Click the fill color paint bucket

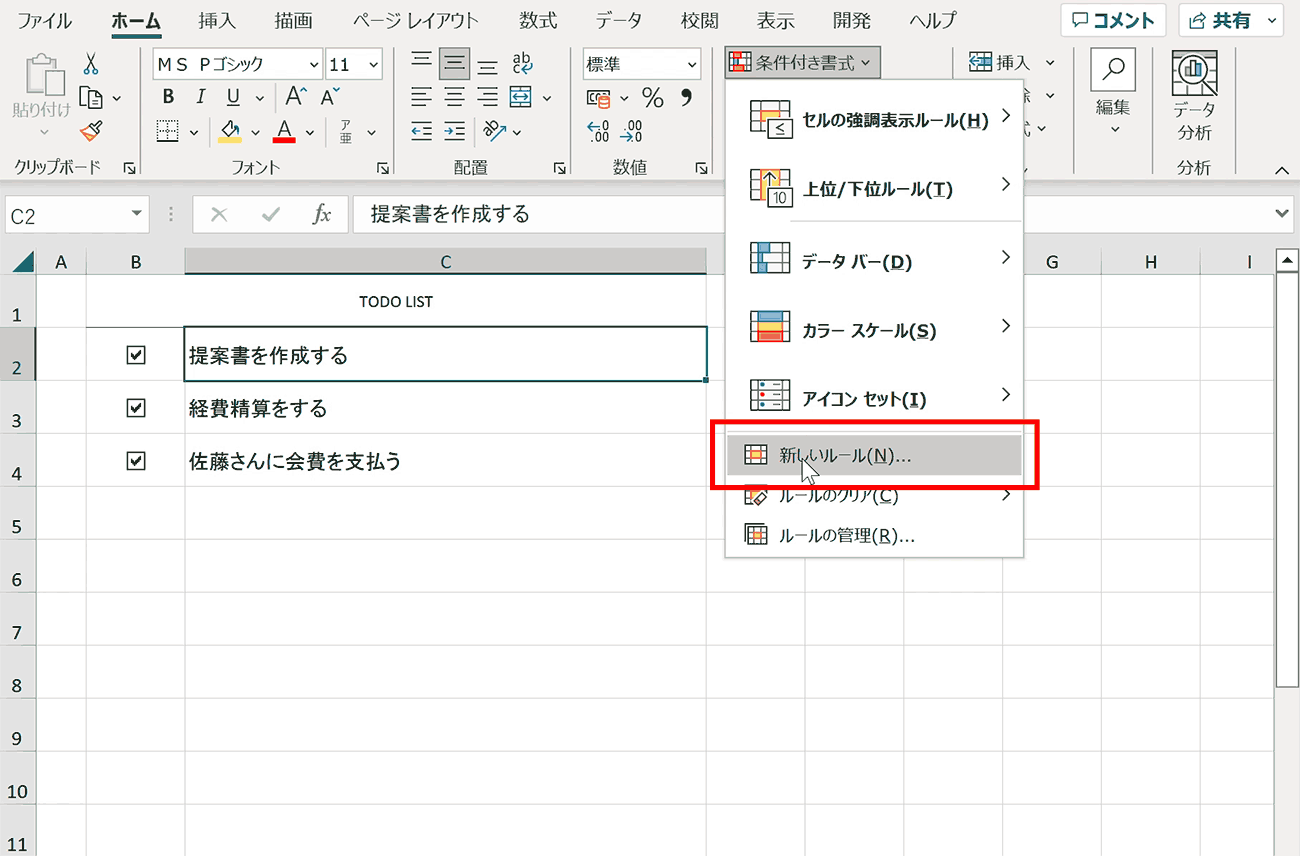pos(230,131)
